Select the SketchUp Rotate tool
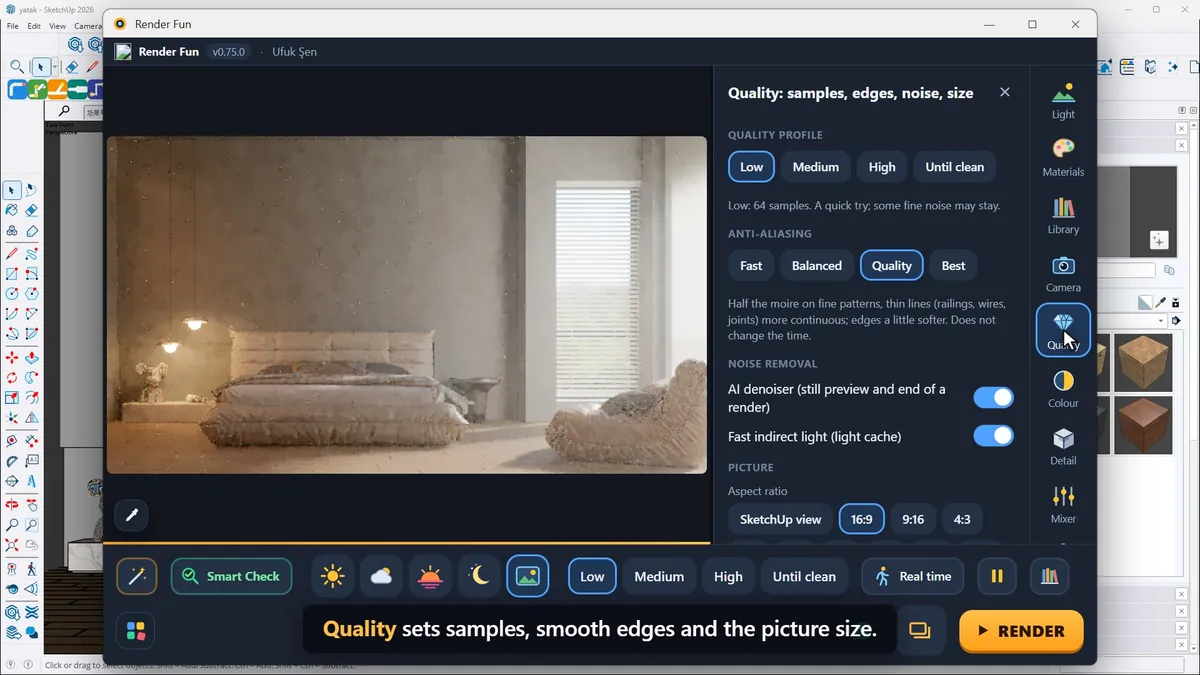This screenshot has width=1200, height=675. click(11, 378)
